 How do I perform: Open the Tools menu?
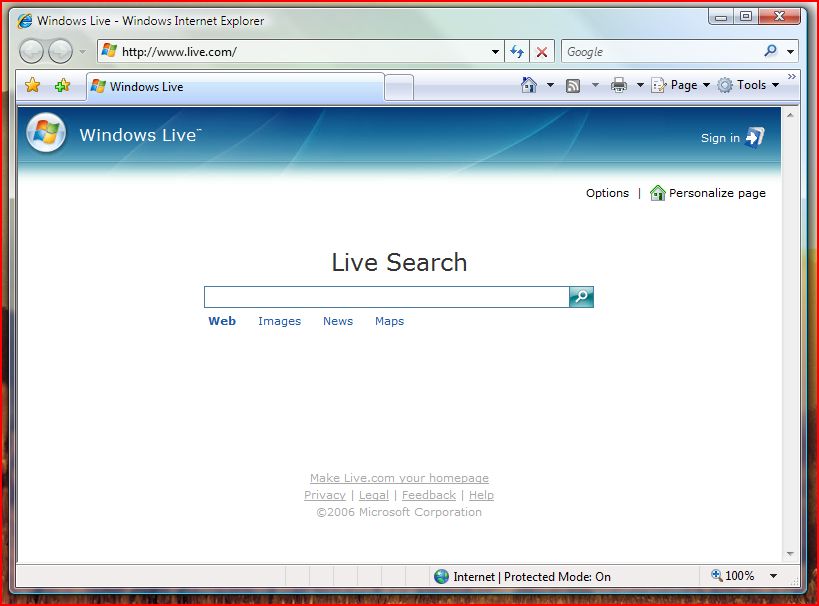coord(748,85)
